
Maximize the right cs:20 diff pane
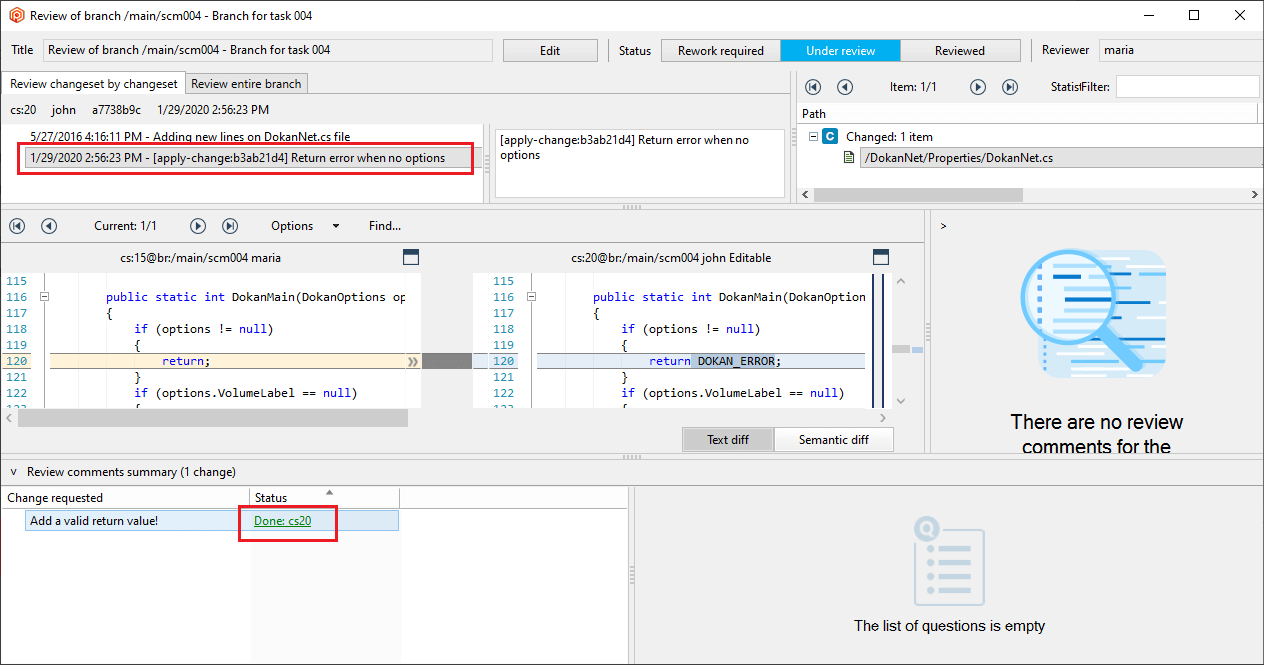pos(881,257)
